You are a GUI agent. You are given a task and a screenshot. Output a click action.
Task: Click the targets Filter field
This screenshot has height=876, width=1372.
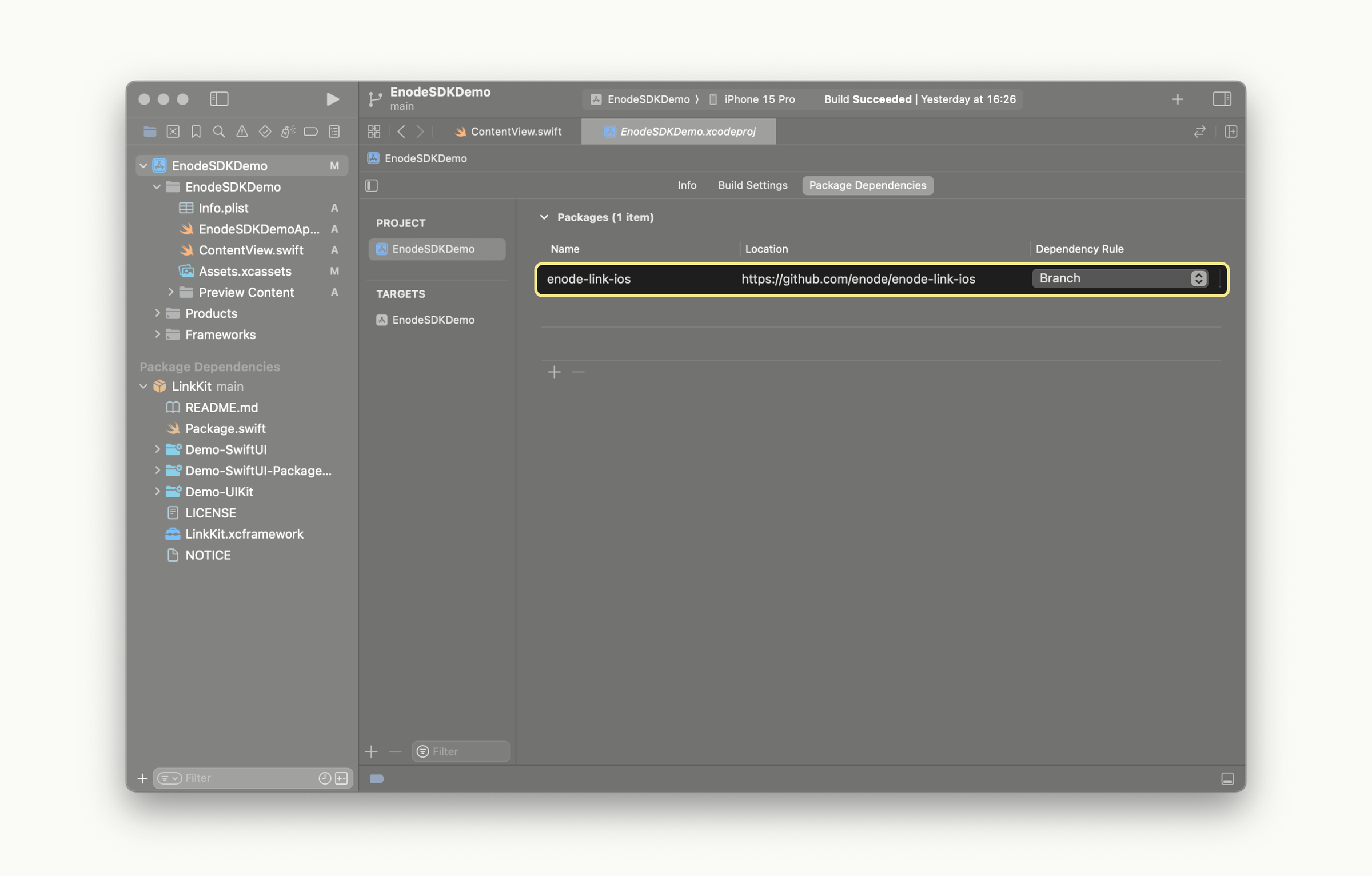click(x=466, y=751)
